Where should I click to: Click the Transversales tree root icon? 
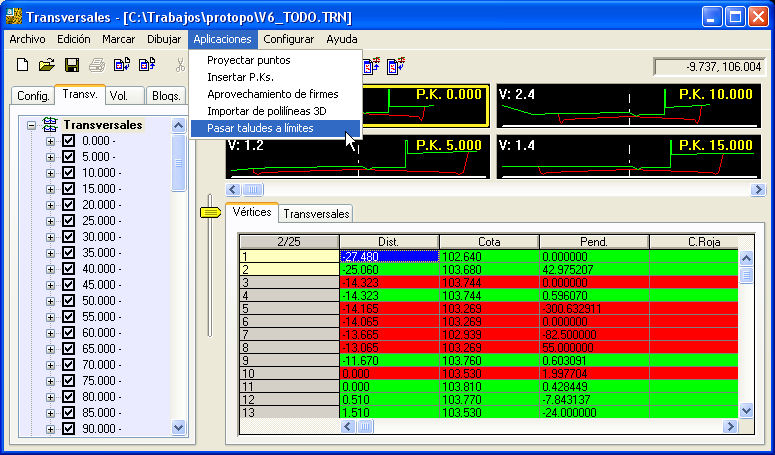point(50,125)
